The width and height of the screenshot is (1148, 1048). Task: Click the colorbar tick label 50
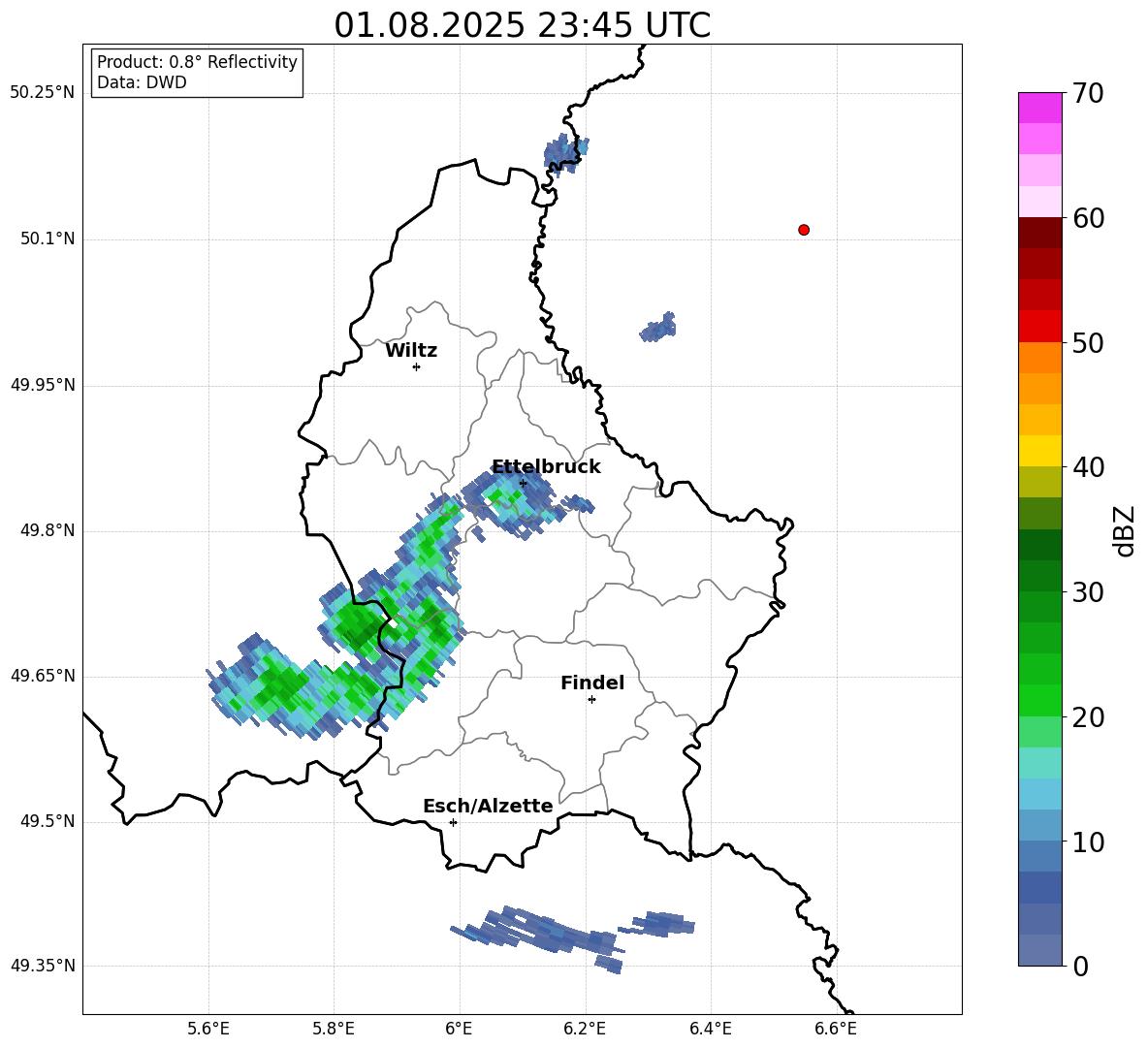[1088, 342]
